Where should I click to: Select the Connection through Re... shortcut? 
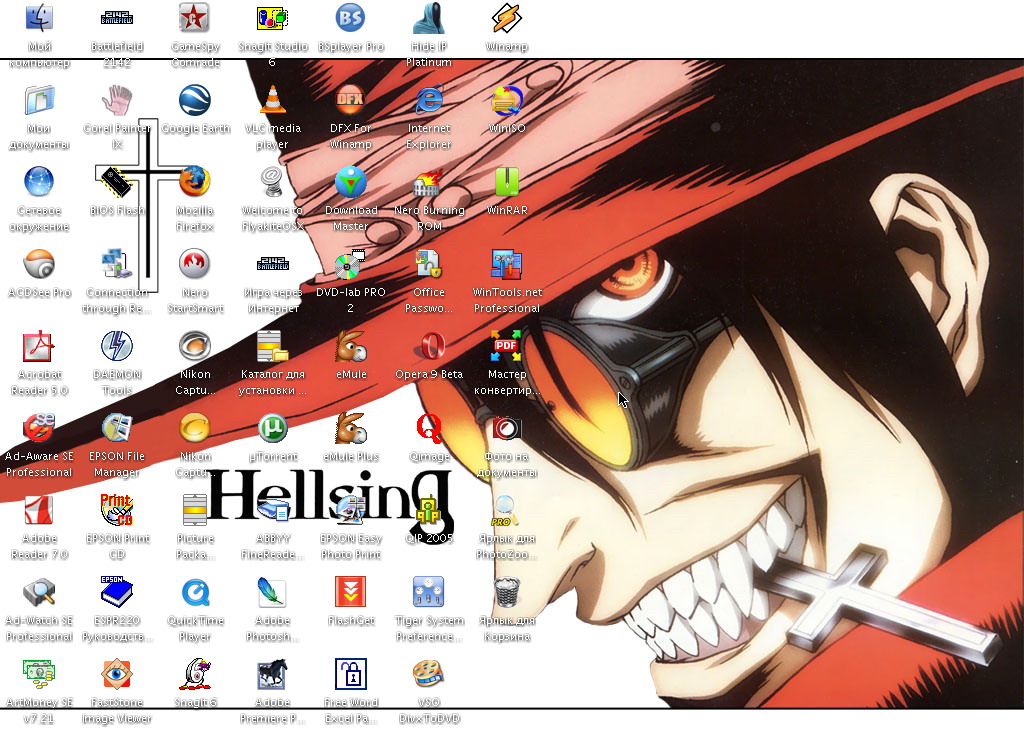point(117,265)
